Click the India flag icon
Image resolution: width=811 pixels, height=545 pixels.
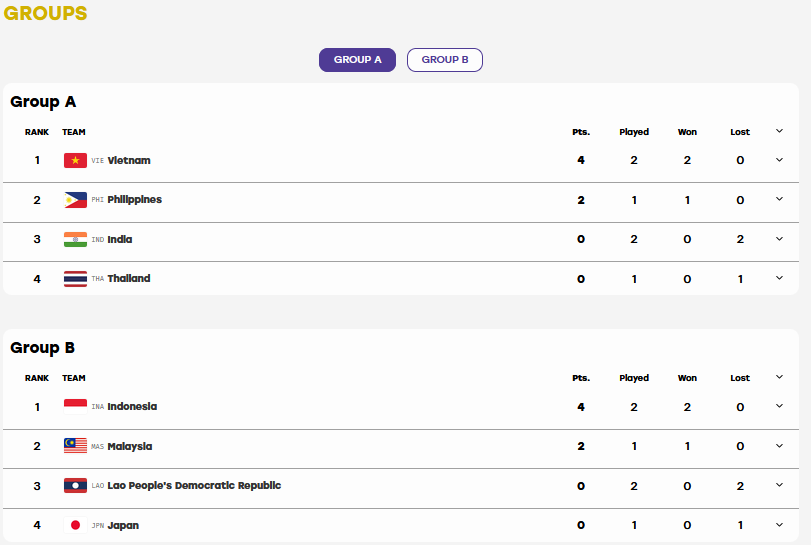[76, 239]
